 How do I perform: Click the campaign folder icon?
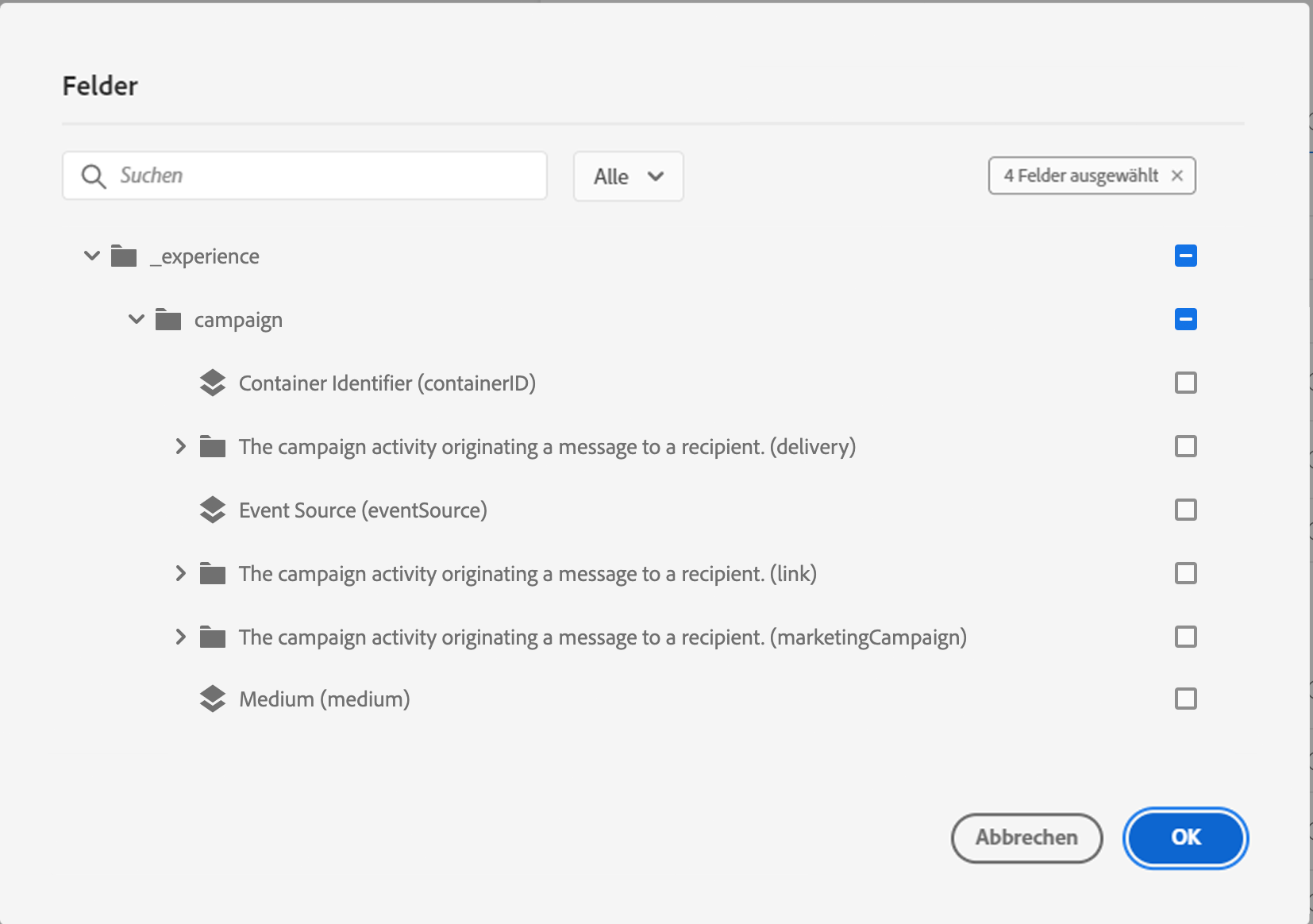tap(168, 320)
